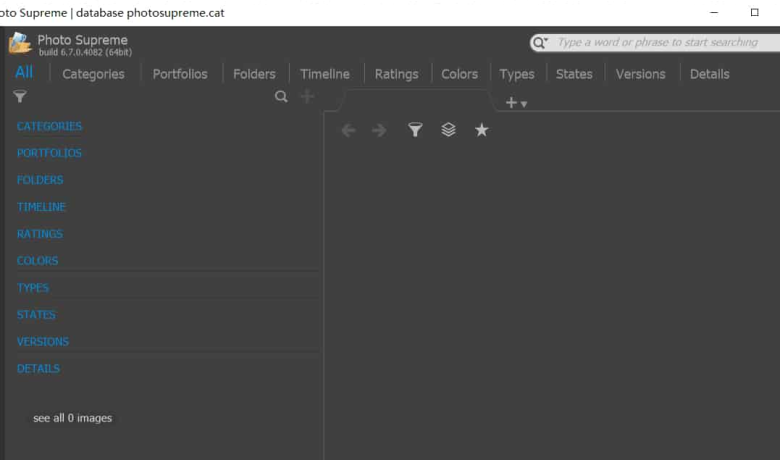Viewport: 780px width, 460px height.
Task: Expand the PORTFOLIOS section
Action: coord(49,153)
